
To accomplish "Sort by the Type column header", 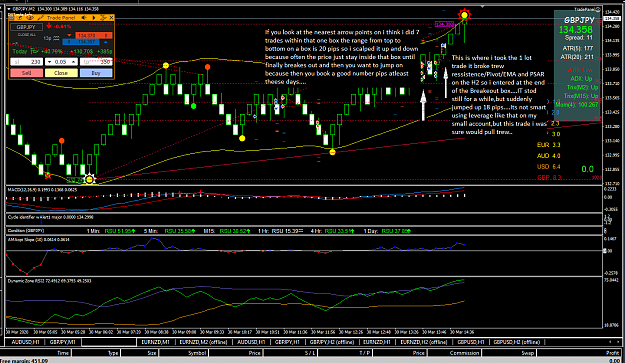I will click(x=96, y=353).
